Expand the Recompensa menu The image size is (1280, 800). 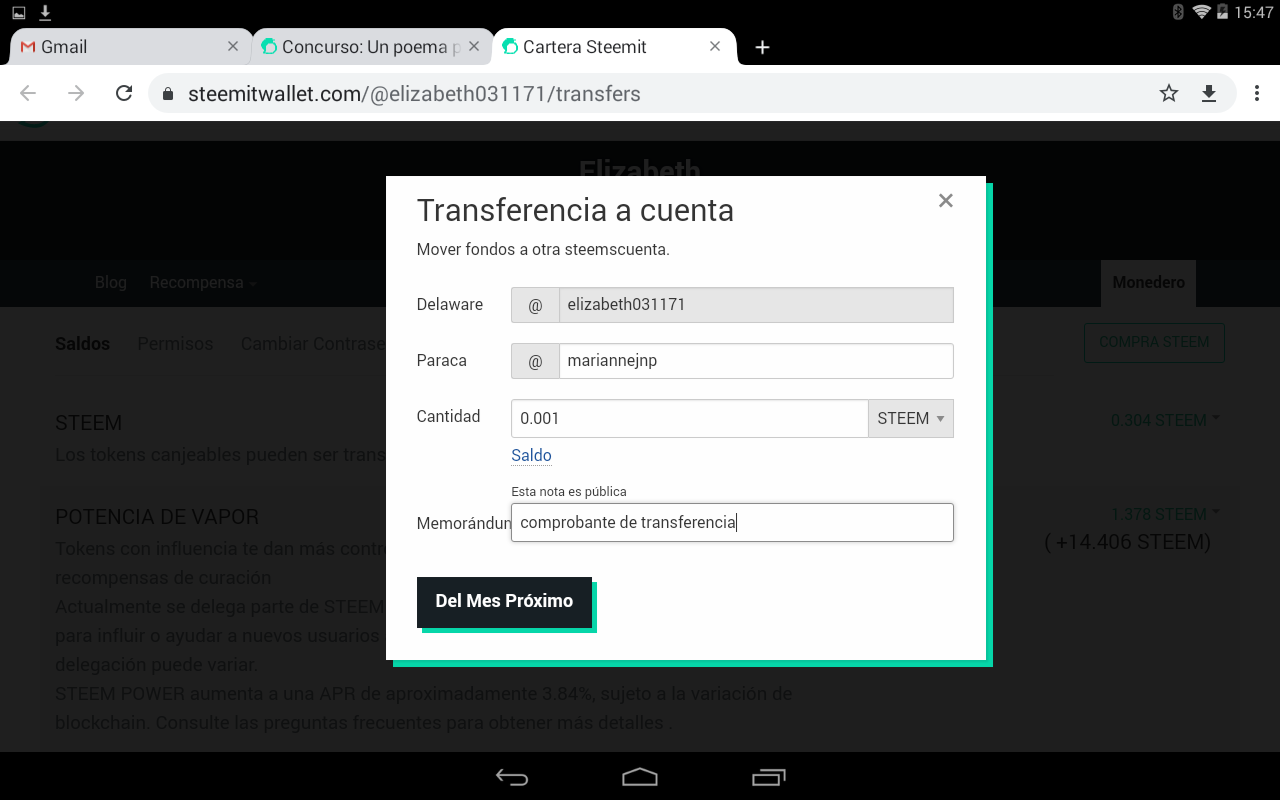tap(202, 282)
